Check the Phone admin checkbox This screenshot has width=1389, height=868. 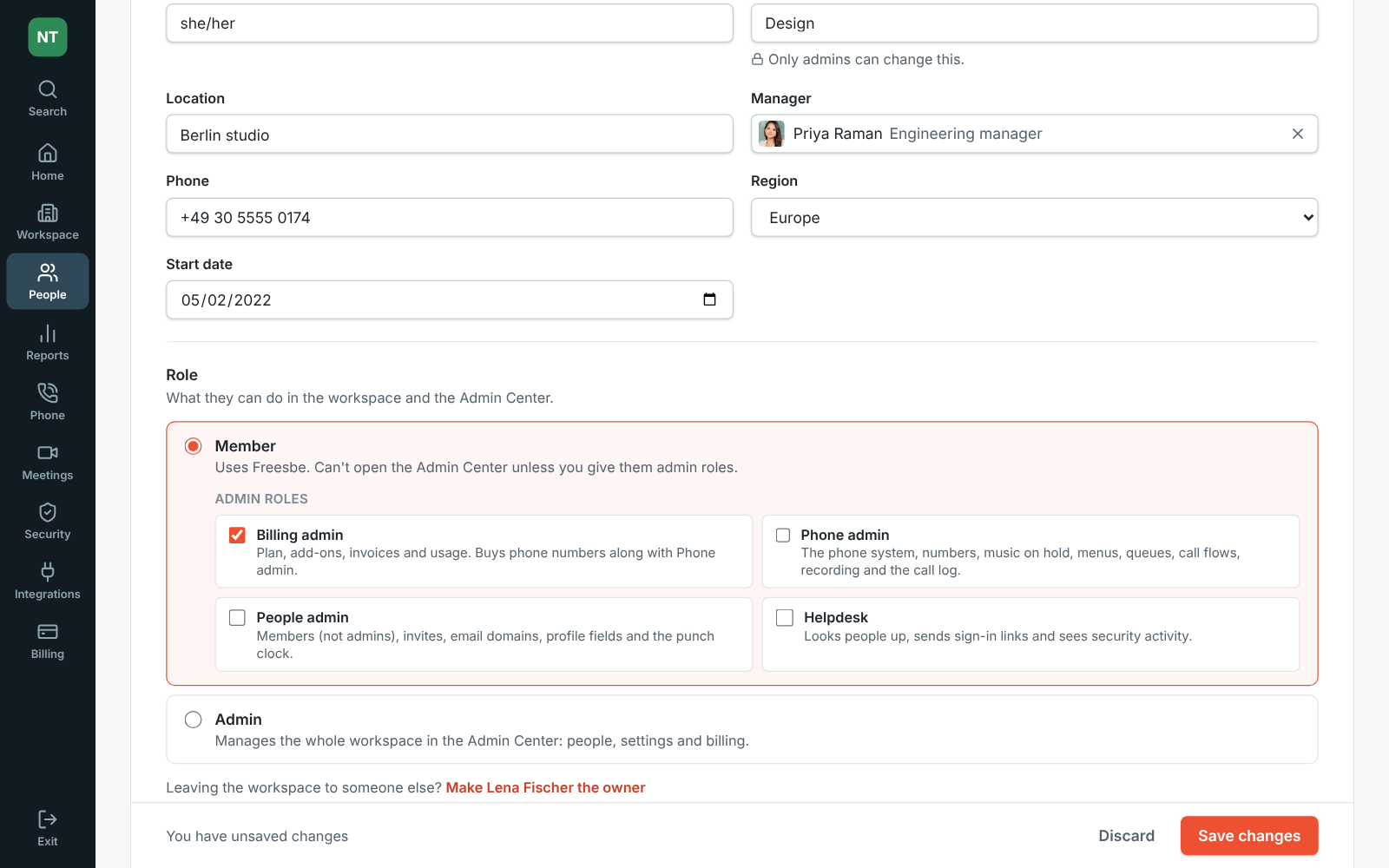coord(783,536)
